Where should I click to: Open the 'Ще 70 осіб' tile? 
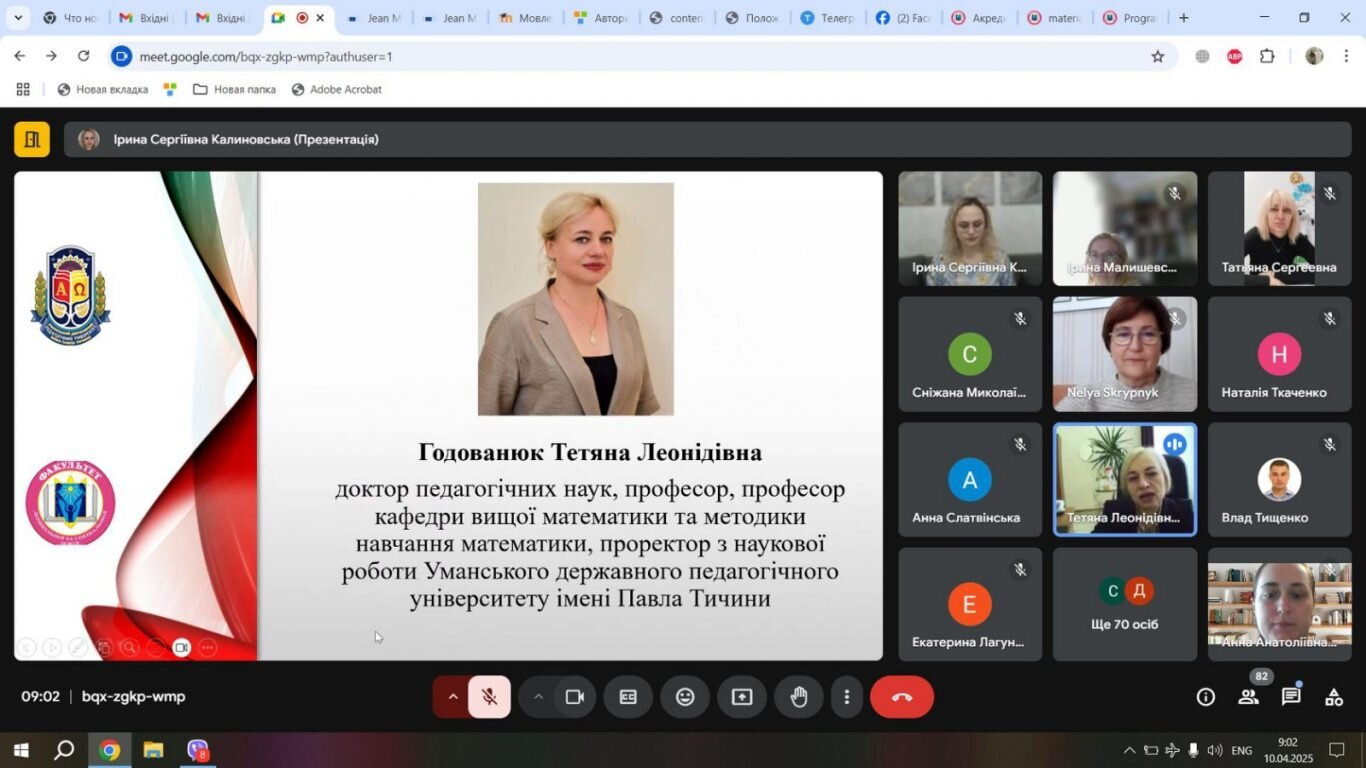click(1125, 604)
